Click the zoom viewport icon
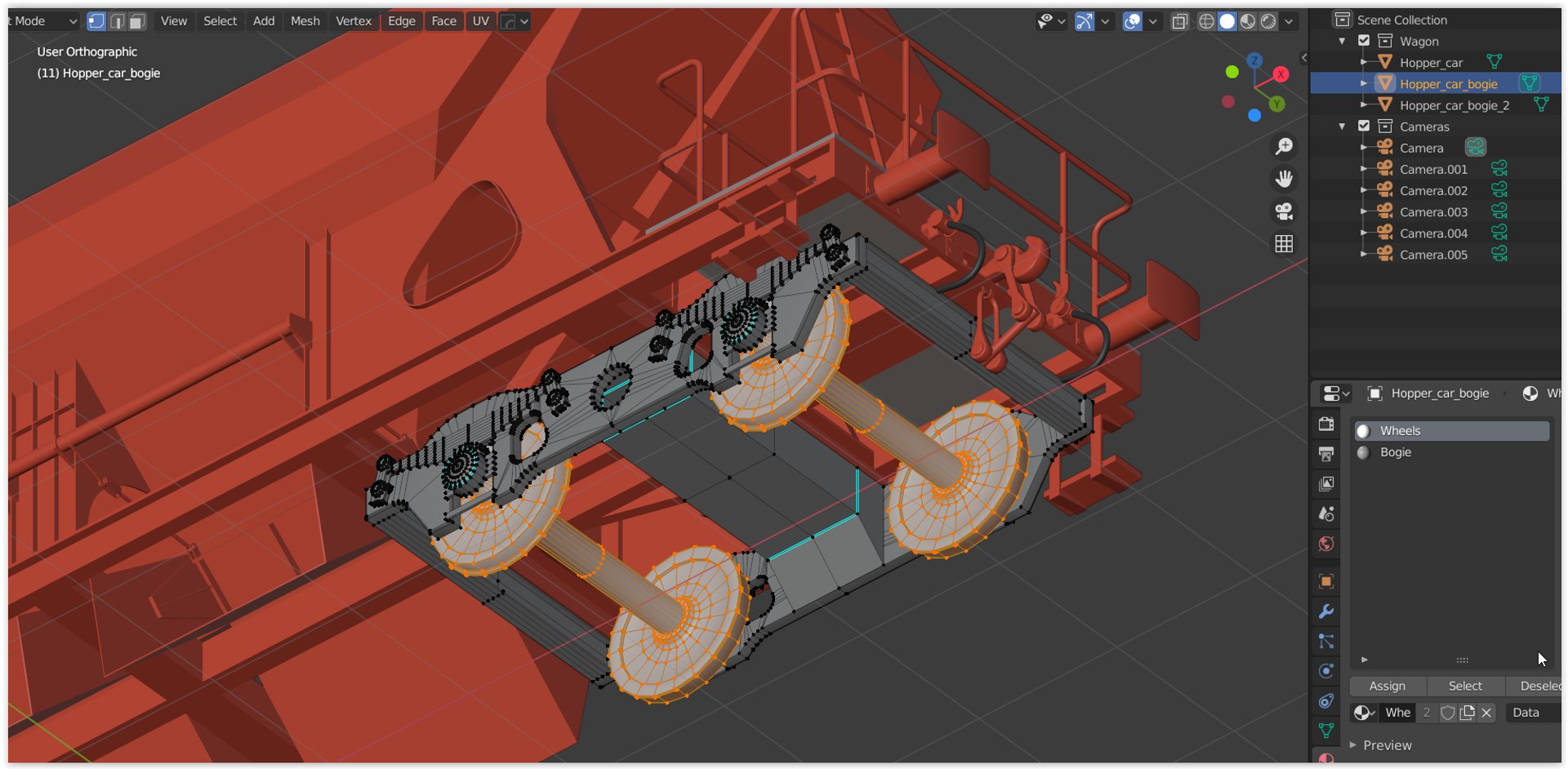This screenshot has width=1568, height=769. point(1284,146)
